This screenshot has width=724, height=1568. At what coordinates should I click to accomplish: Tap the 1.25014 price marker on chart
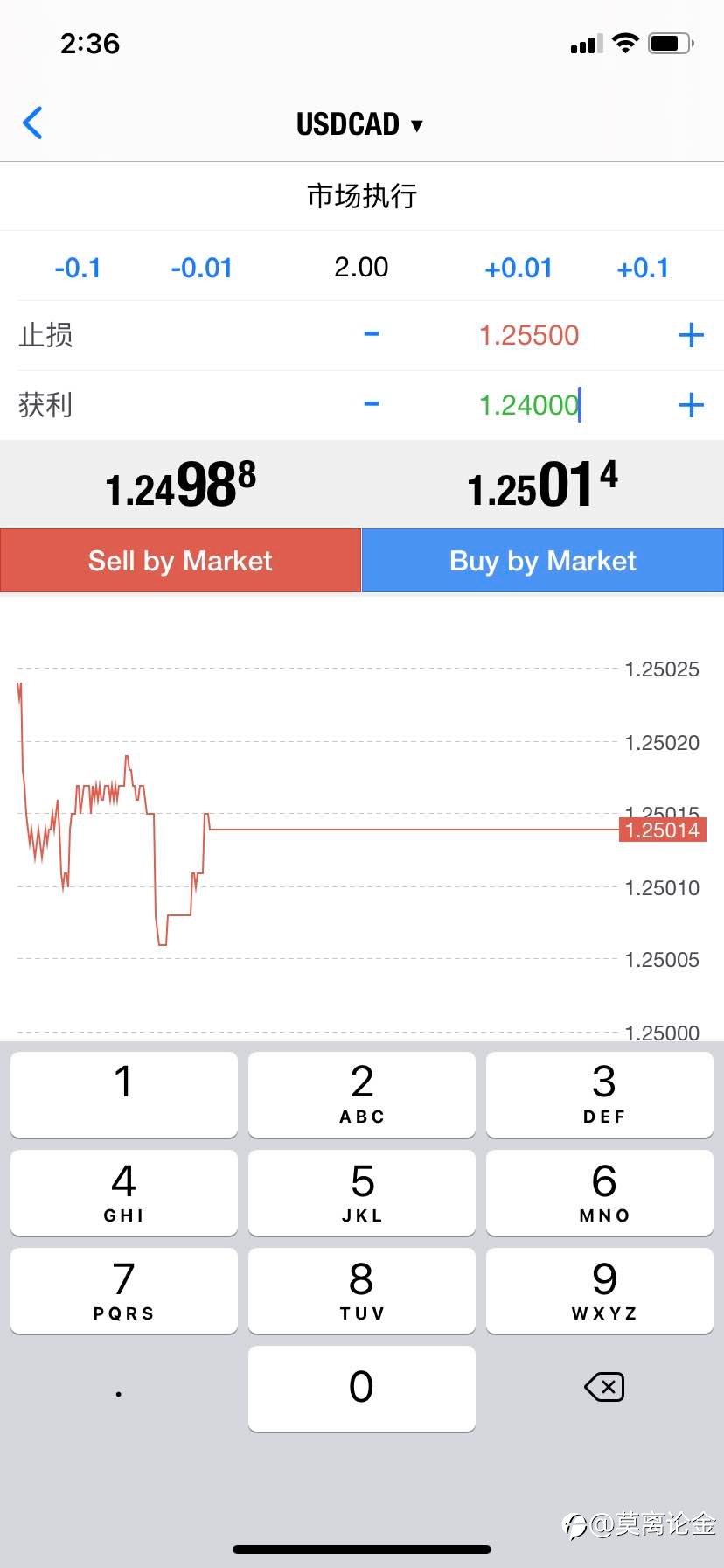[662, 829]
